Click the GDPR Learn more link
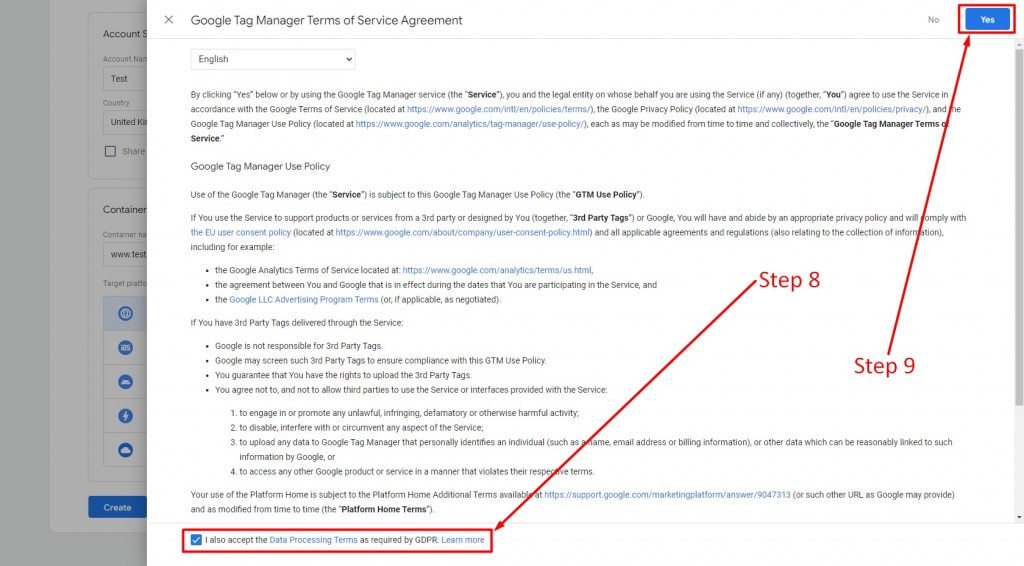The width and height of the screenshot is (1024, 566). pyautogui.click(x=462, y=540)
